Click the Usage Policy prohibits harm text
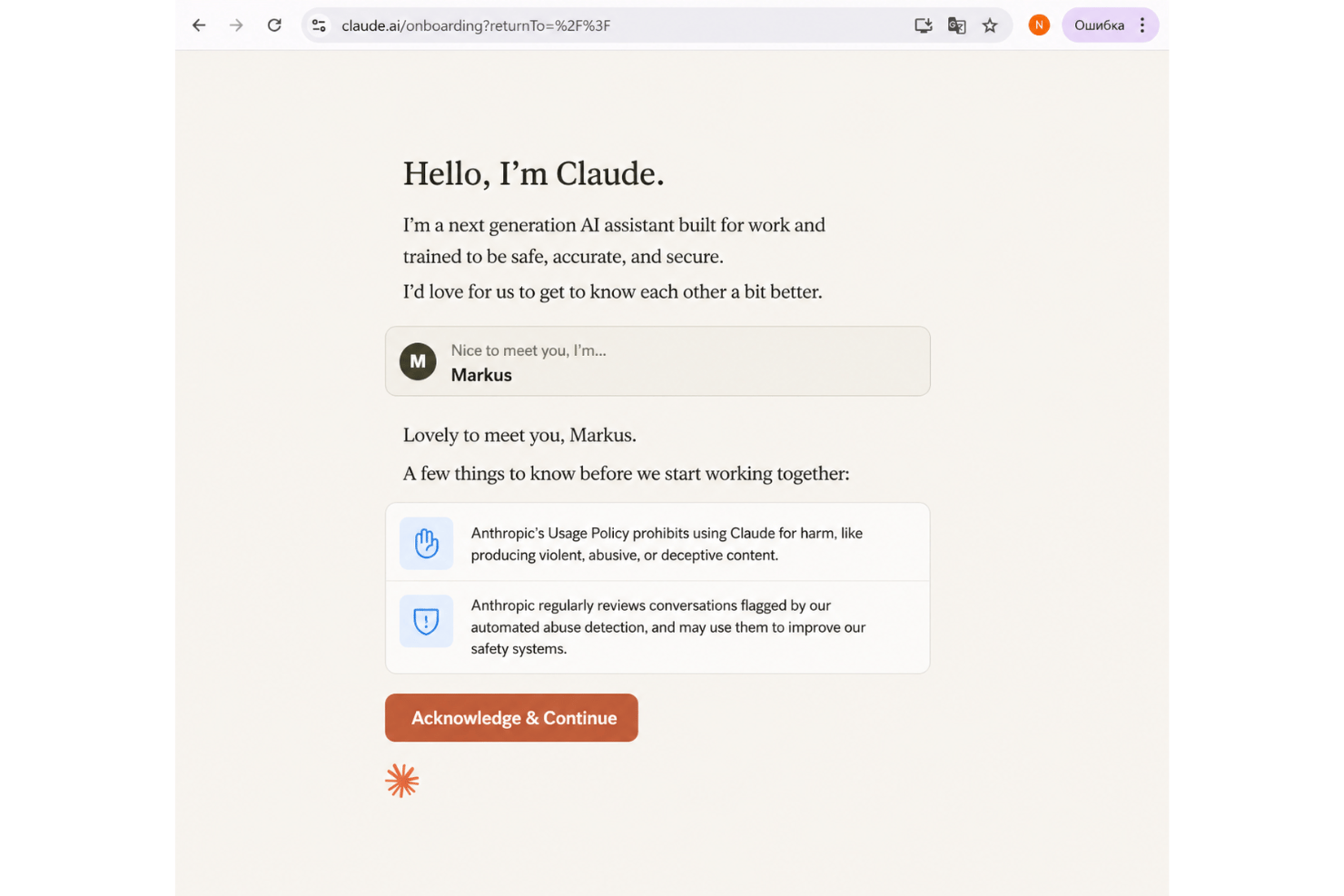1344x896 pixels. coord(667,544)
